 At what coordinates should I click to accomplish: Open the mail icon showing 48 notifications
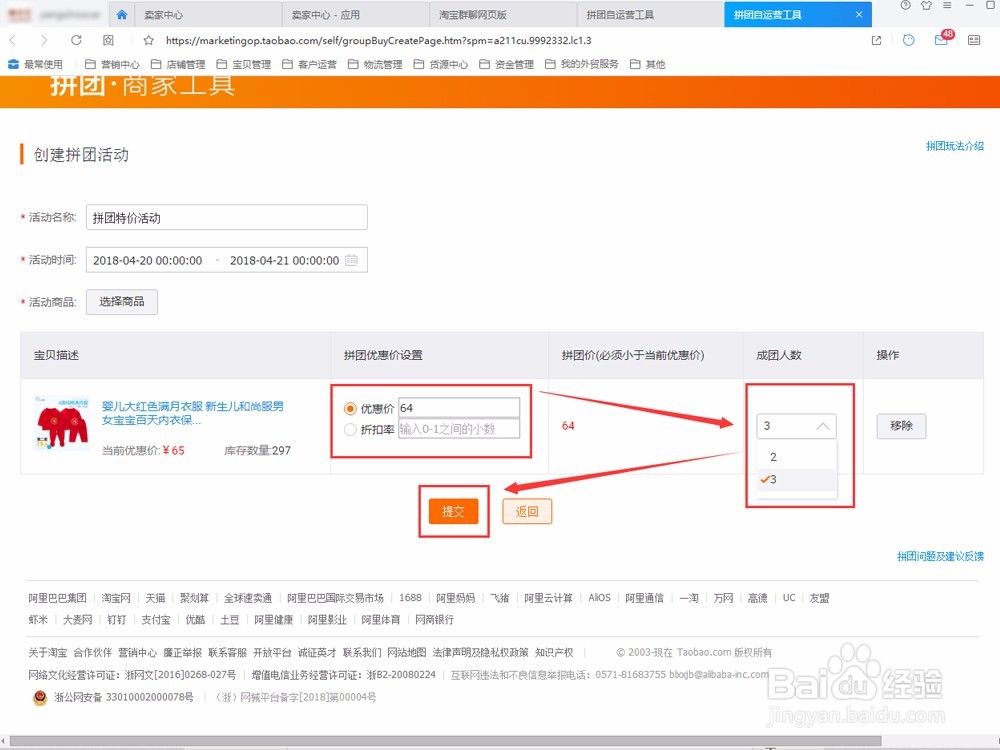pos(941,40)
